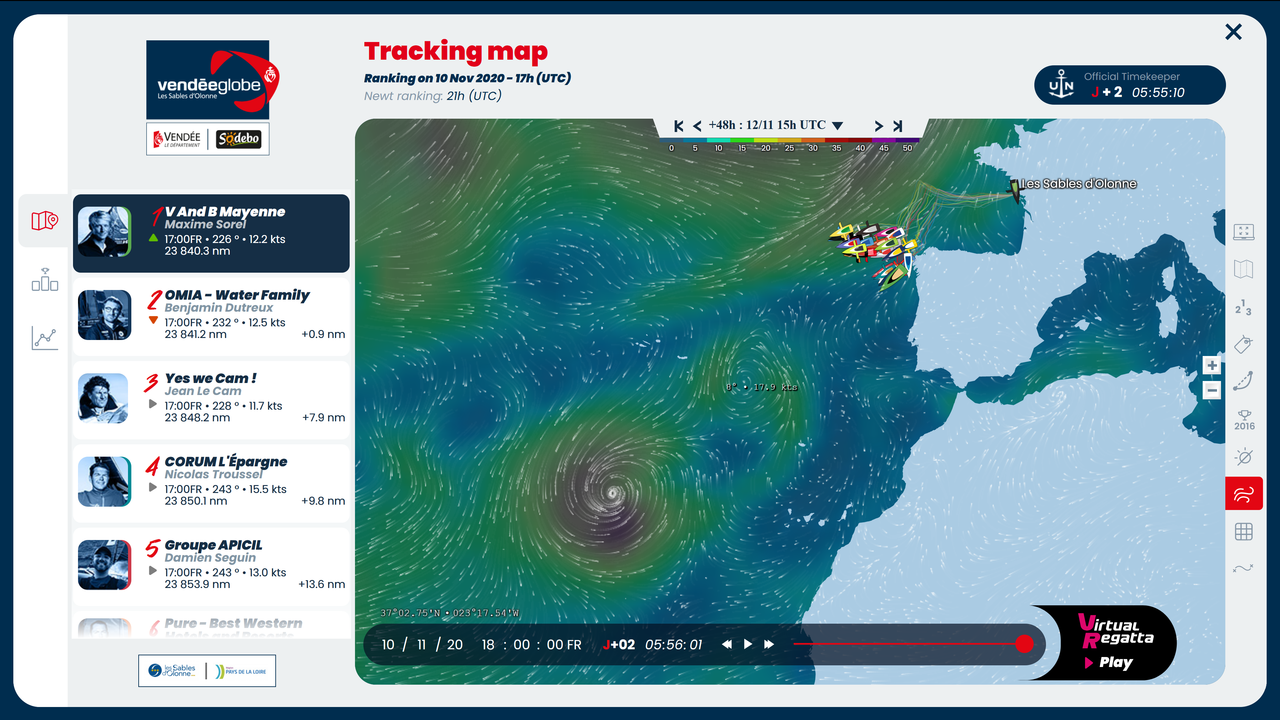Toggle the waypoint path icon

(1244, 569)
